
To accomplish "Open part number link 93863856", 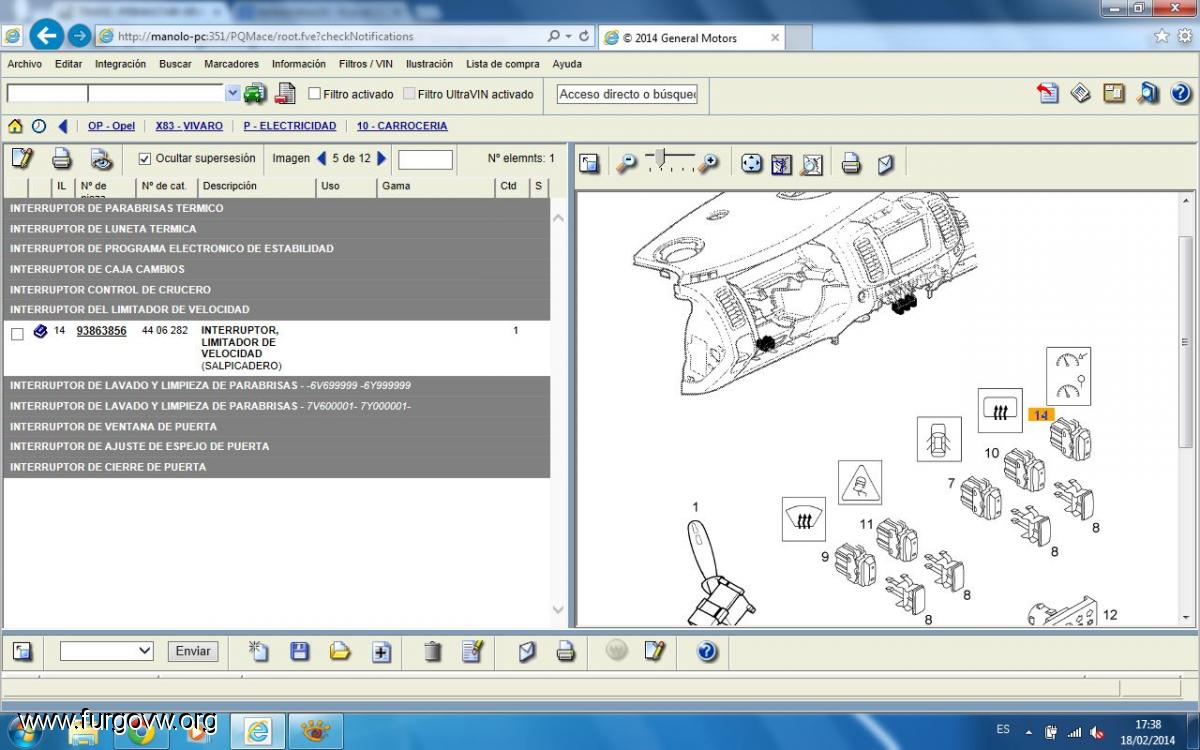I will [x=101, y=330].
